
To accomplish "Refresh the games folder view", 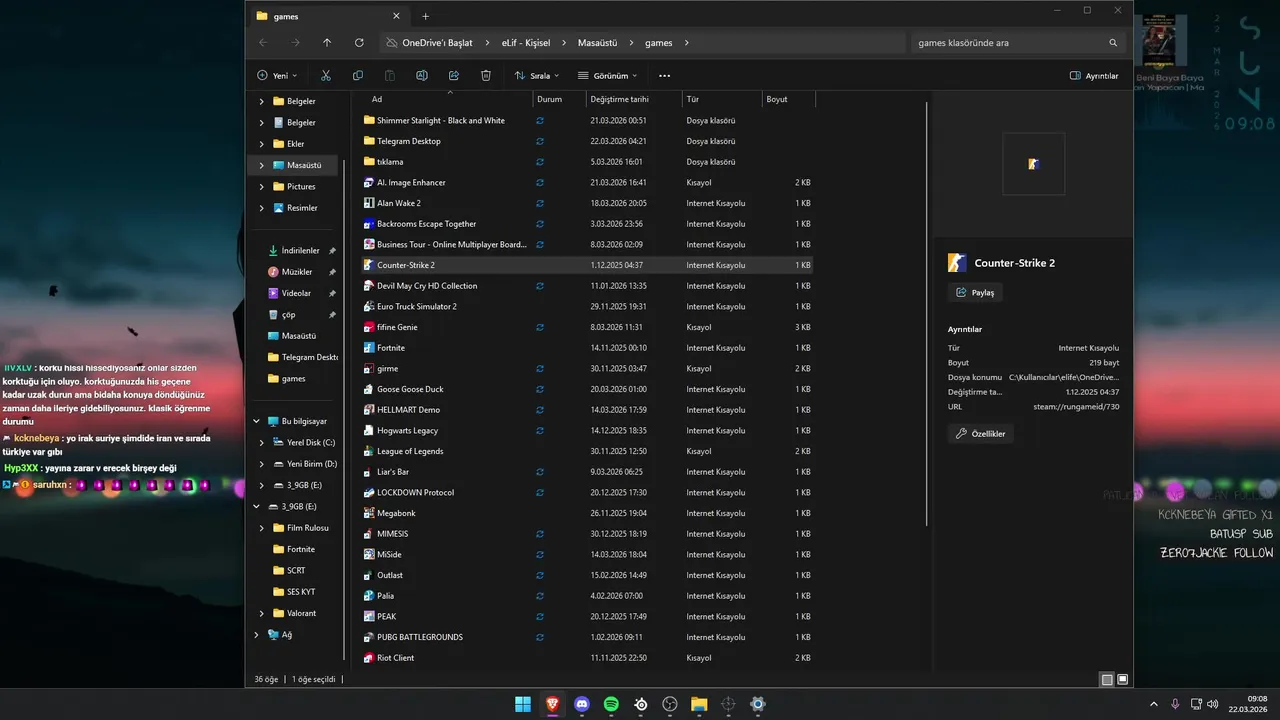I will (359, 43).
